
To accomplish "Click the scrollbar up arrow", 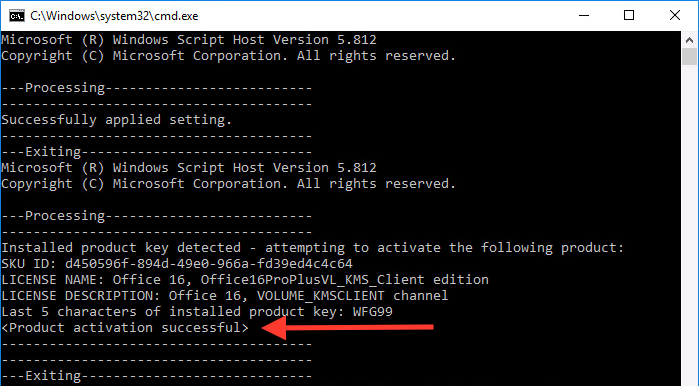I will (x=690, y=40).
